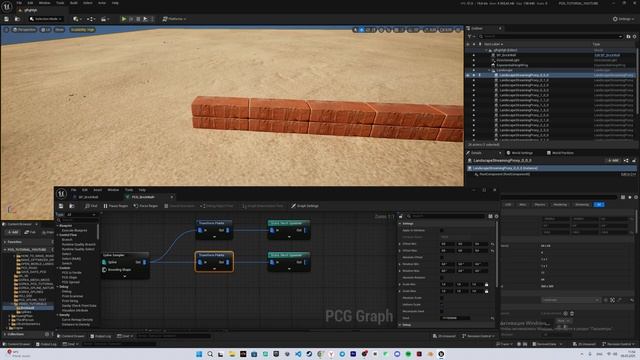Viewport: 640px width, 360px height.
Task: Open Tools menu in main editor
Action: [60, 3]
